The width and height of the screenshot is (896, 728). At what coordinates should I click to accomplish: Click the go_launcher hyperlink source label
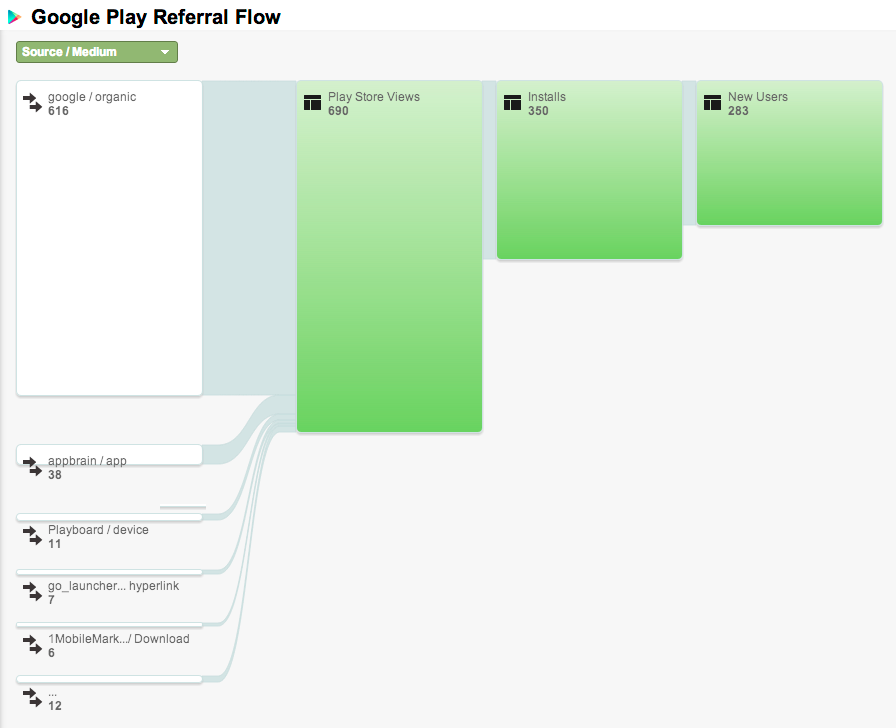113,586
